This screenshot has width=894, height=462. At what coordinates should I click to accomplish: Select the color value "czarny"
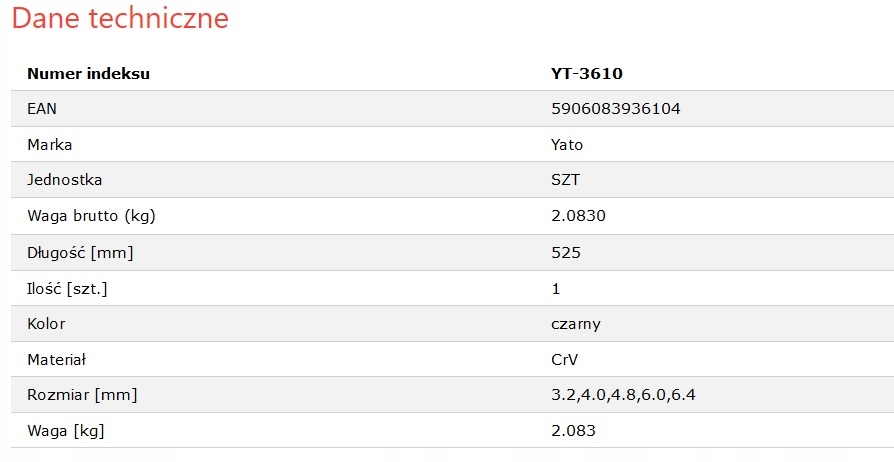[x=576, y=324]
